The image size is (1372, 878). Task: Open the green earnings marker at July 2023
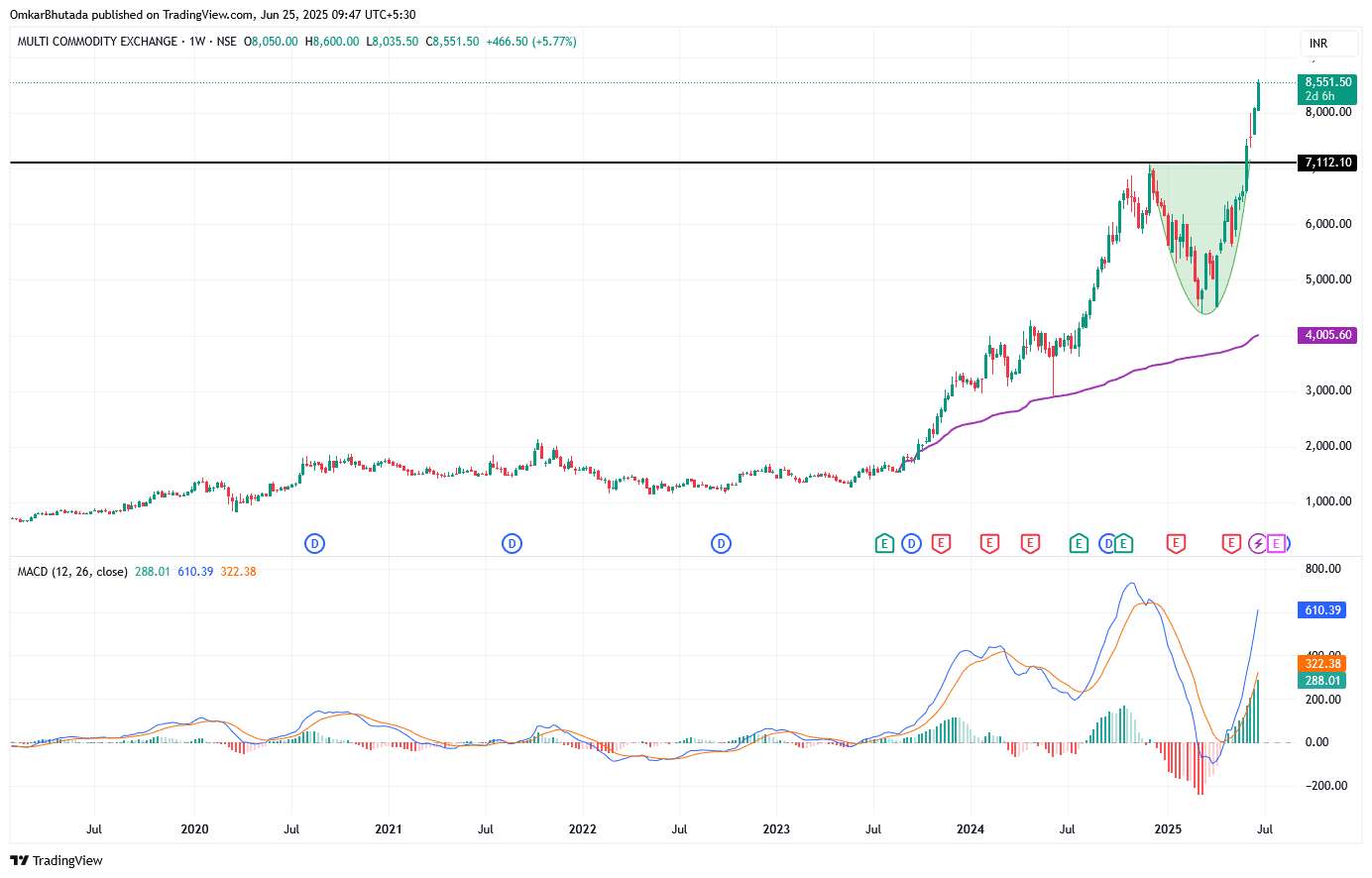click(884, 543)
